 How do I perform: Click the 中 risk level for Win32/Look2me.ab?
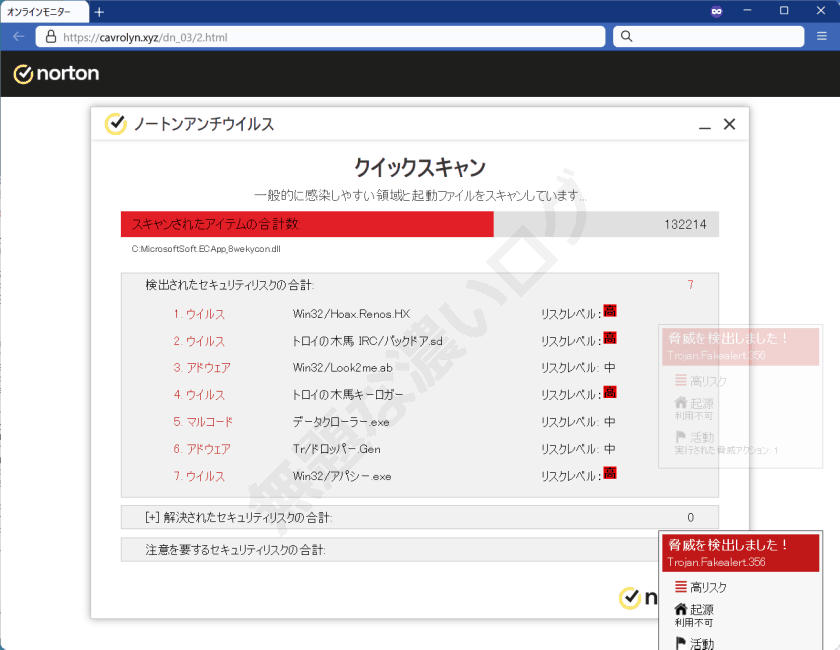(610, 368)
